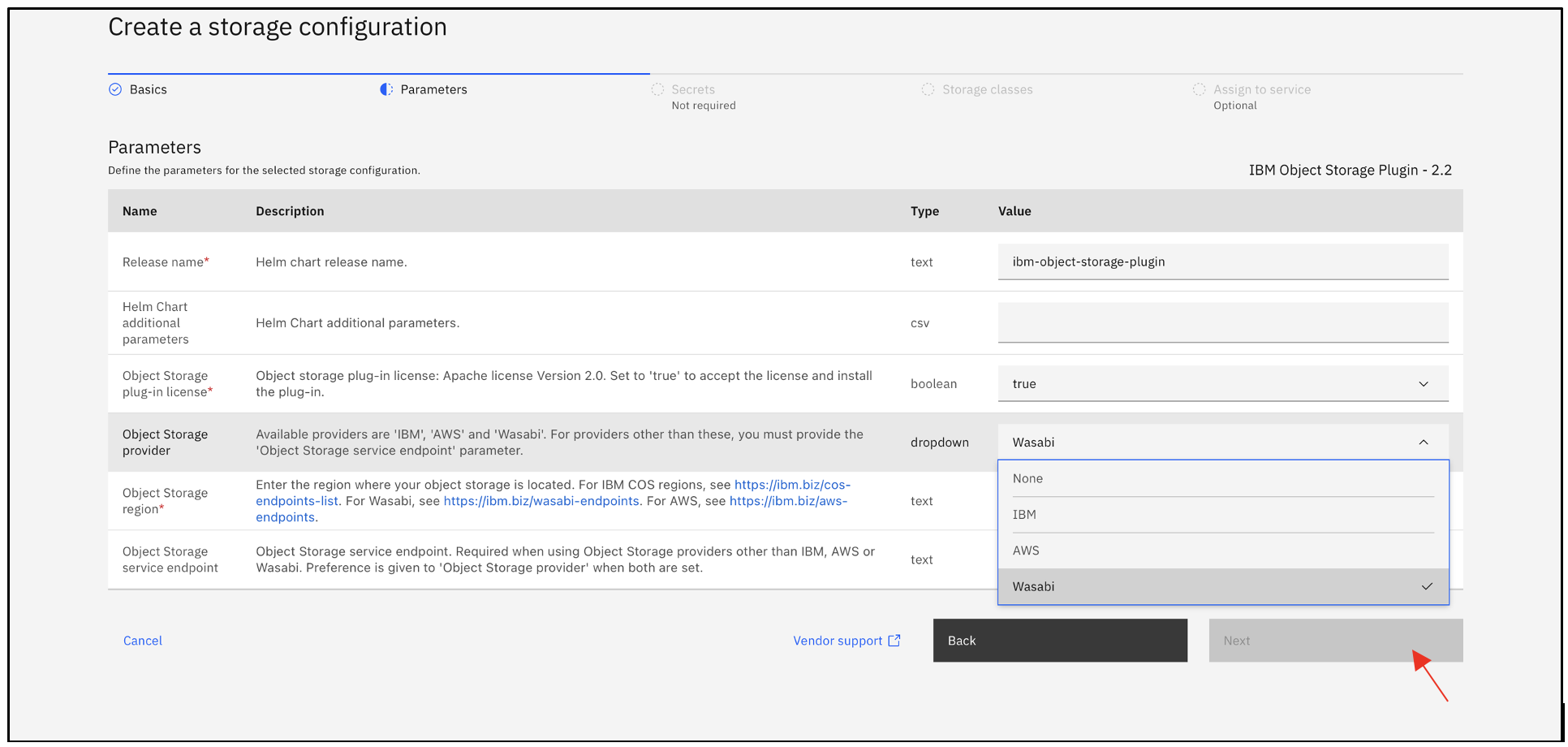
Task: Open the ibm.biz/wasabi-endpoints link
Action: click(x=541, y=501)
